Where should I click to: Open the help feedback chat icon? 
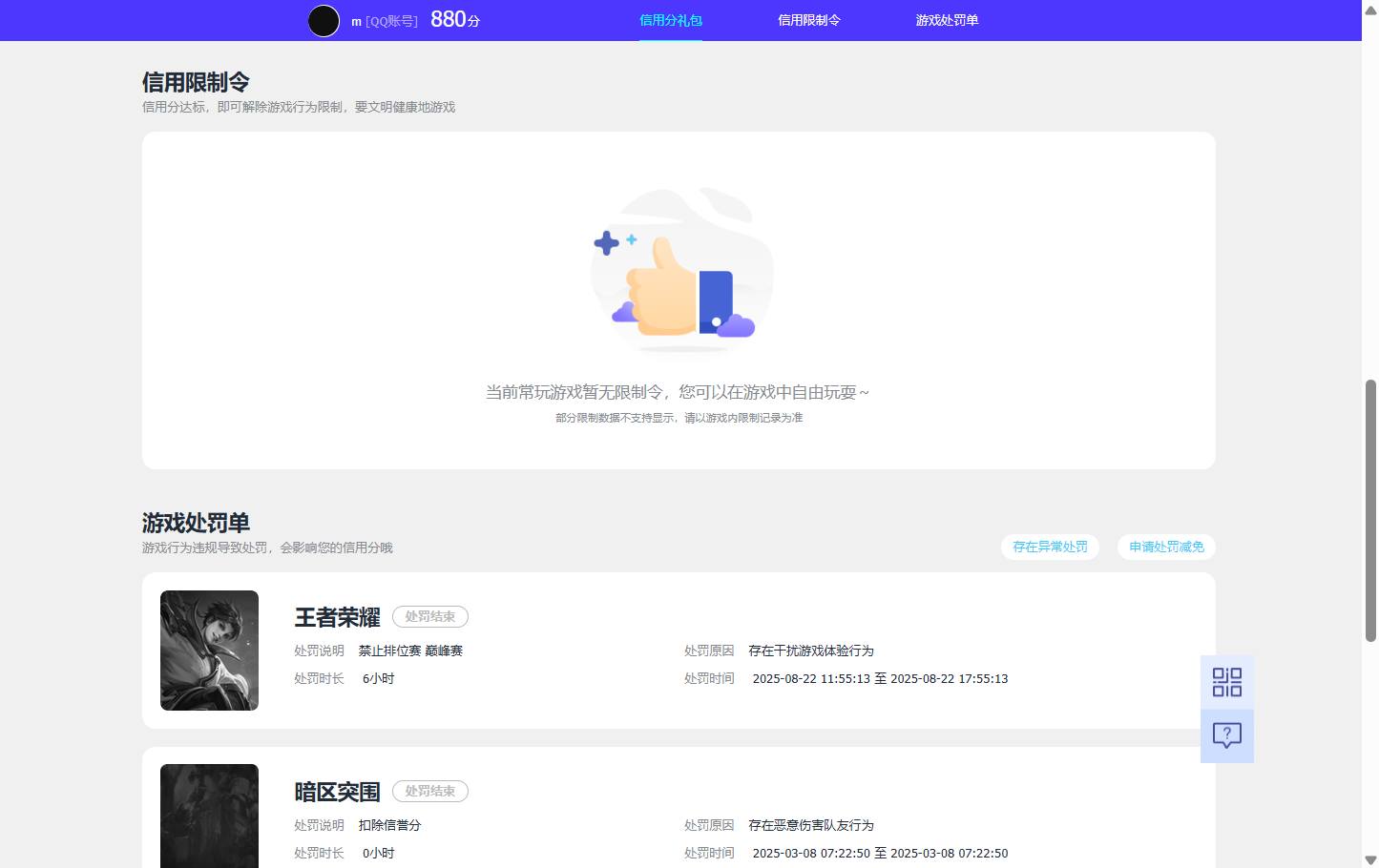[x=1226, y=735]
